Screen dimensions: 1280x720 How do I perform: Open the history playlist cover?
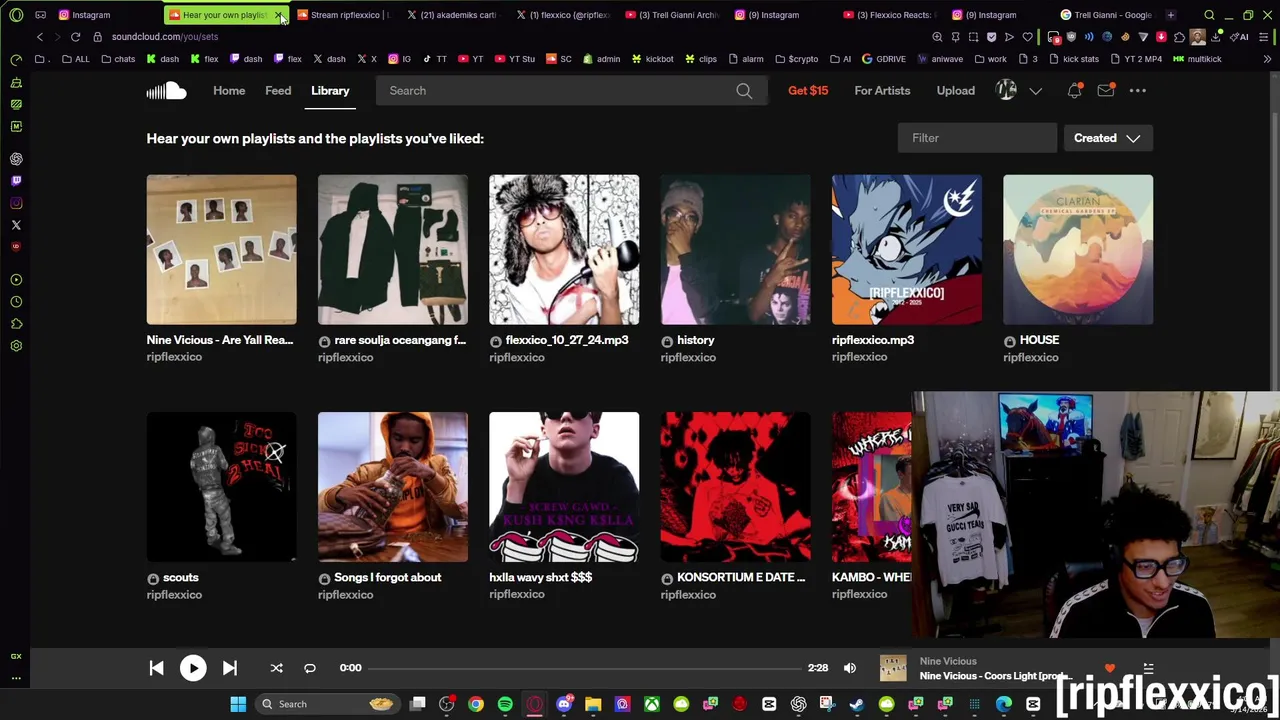click(735, 250)
